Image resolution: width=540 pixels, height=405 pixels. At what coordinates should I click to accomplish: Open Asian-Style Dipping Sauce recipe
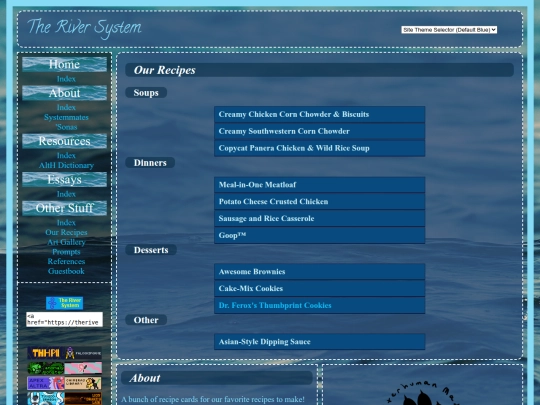(320, 342)
